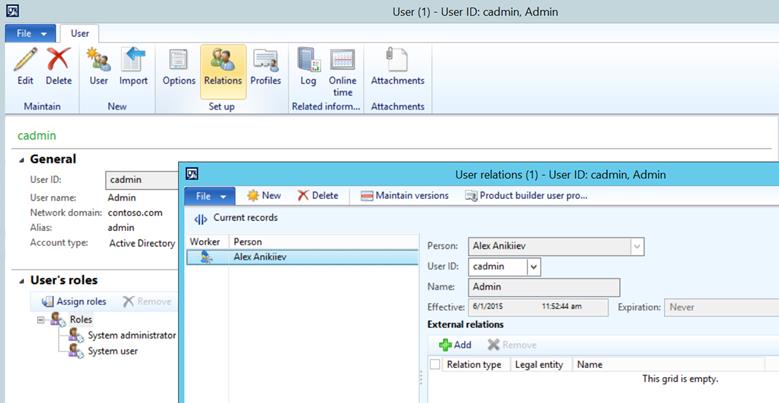This screenshot has height=403, width=779.
Task: Click New in User relations toolbar
Action: coord(264,196)
